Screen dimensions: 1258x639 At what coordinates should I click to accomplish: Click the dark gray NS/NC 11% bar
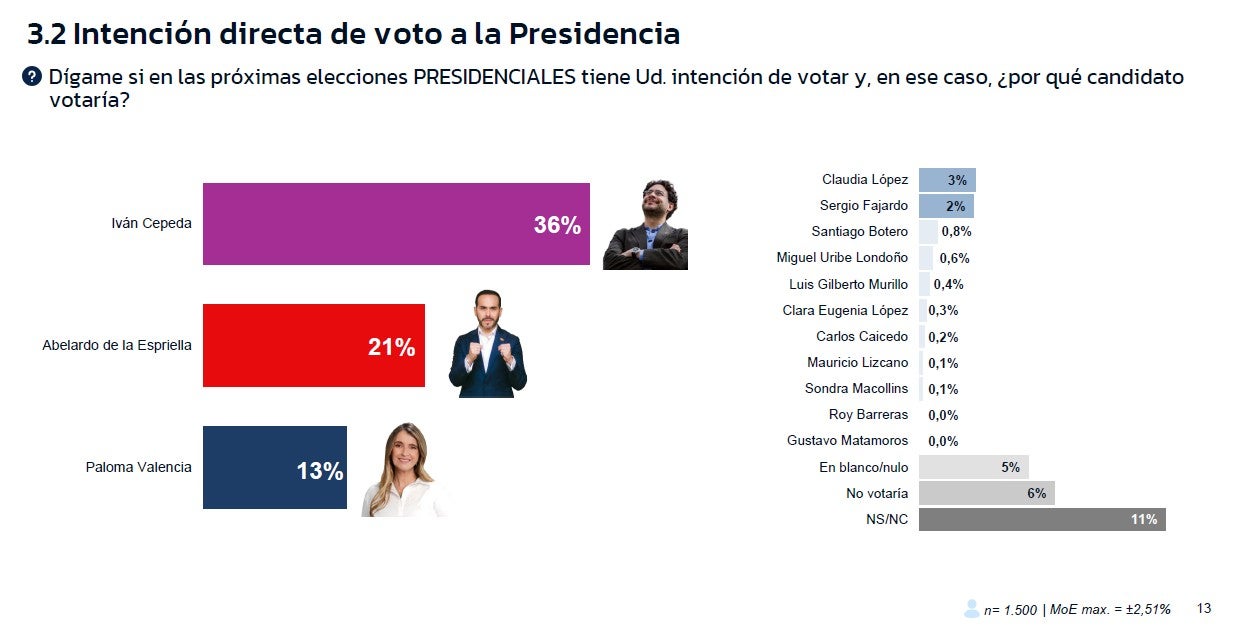pos(1041,519)
